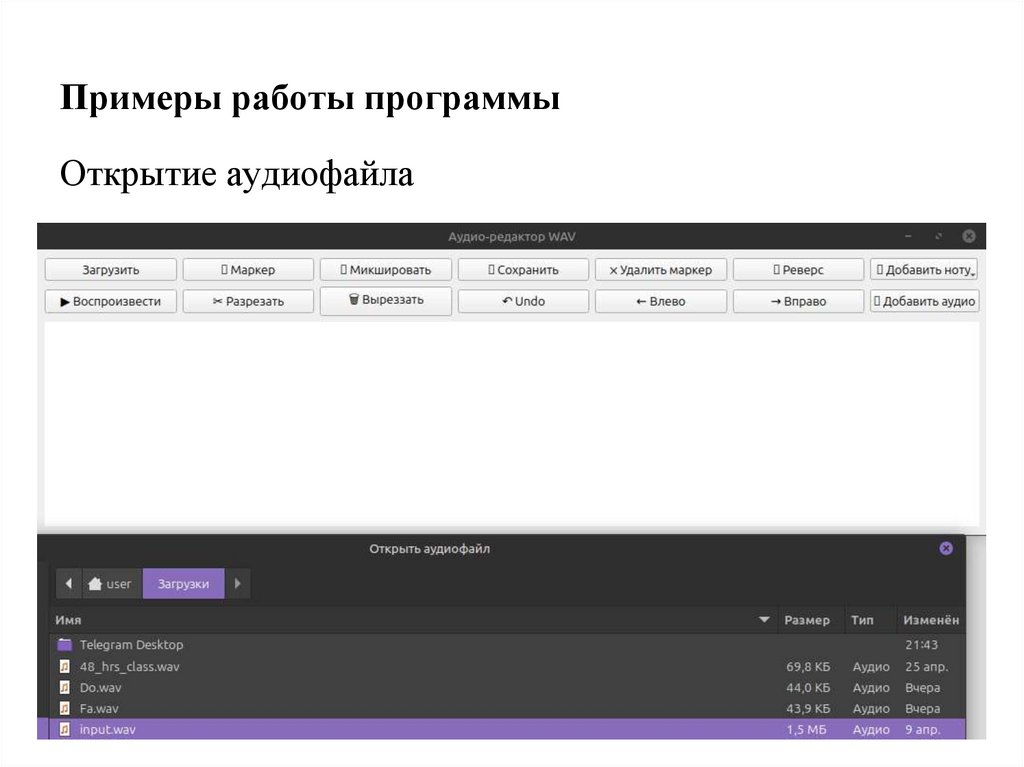Viewport: 1024px width, 767px height.
Task: Click the audio icon of Fa.wav
Action: (x=64, y=708)
